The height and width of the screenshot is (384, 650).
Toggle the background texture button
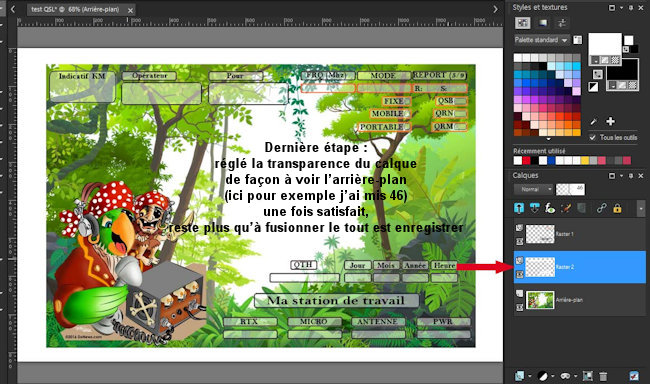point(623,85)
